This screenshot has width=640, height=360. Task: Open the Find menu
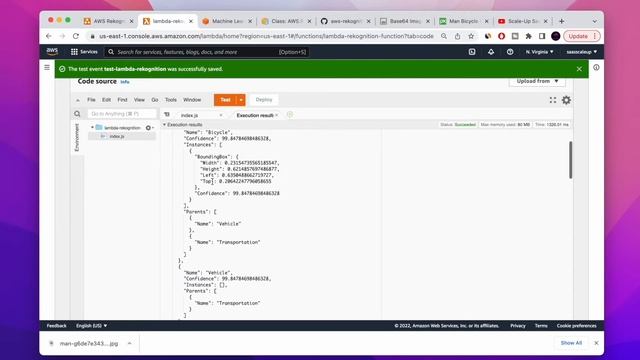[122, 100]
